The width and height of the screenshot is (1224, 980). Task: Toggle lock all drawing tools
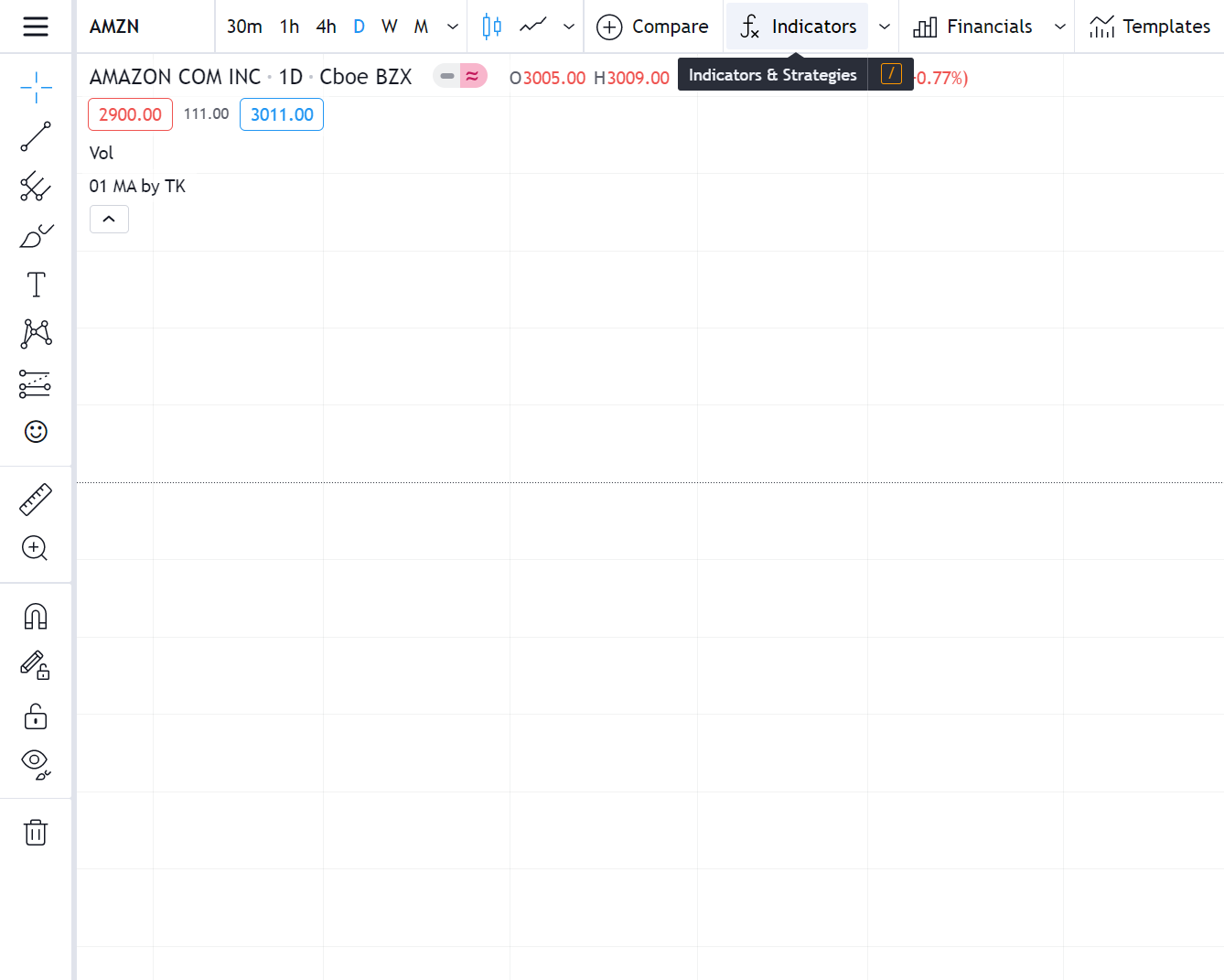[x=36, y=716]
